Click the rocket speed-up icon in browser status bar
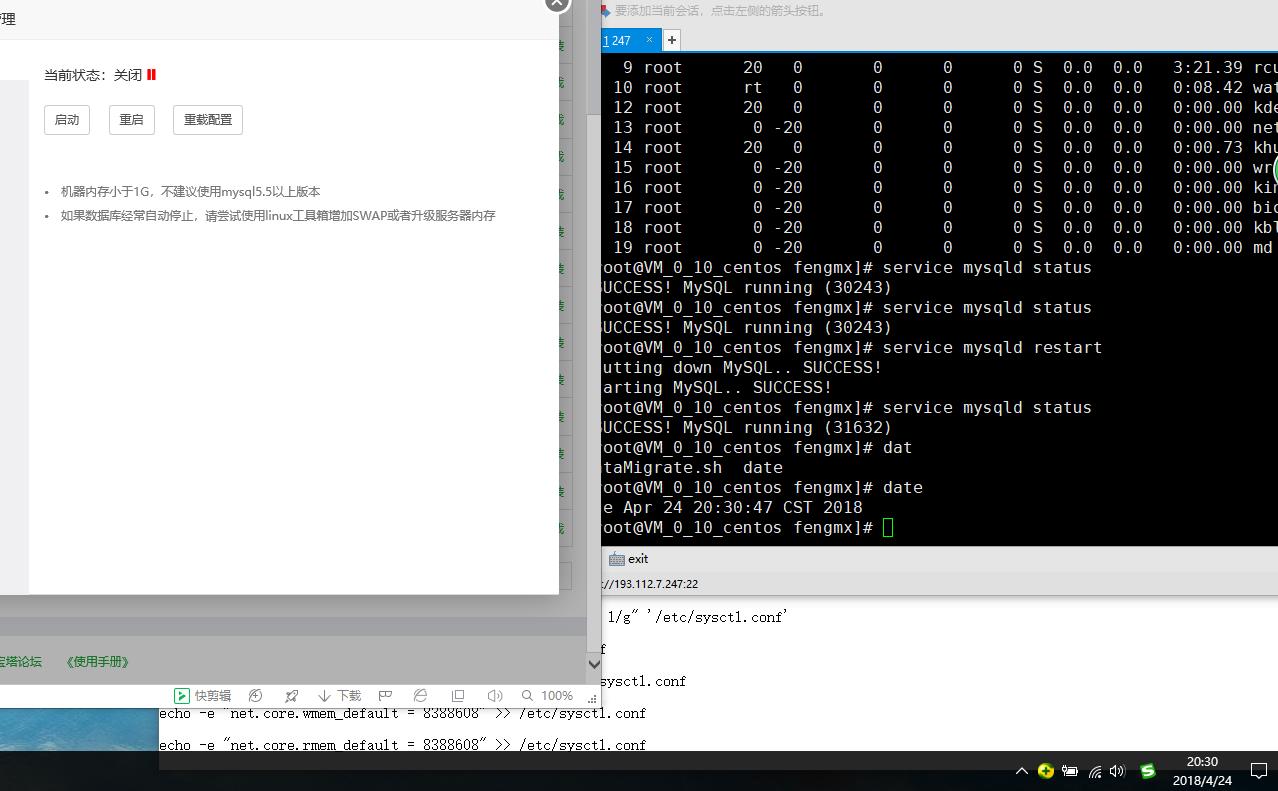 (x=291, y=696)
